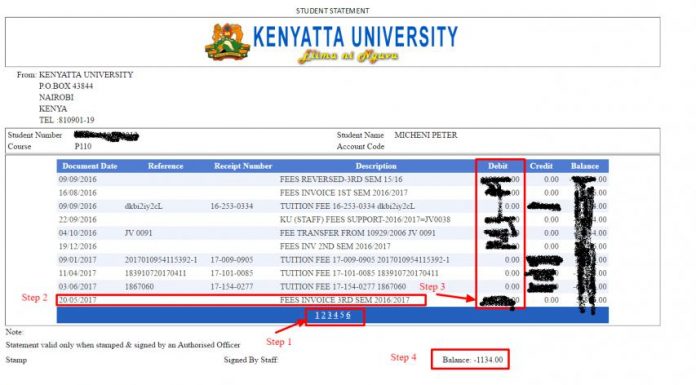Click the statement validity note text
The height and width of the screenshot is (385, 696).
click(x=123, y=345)
